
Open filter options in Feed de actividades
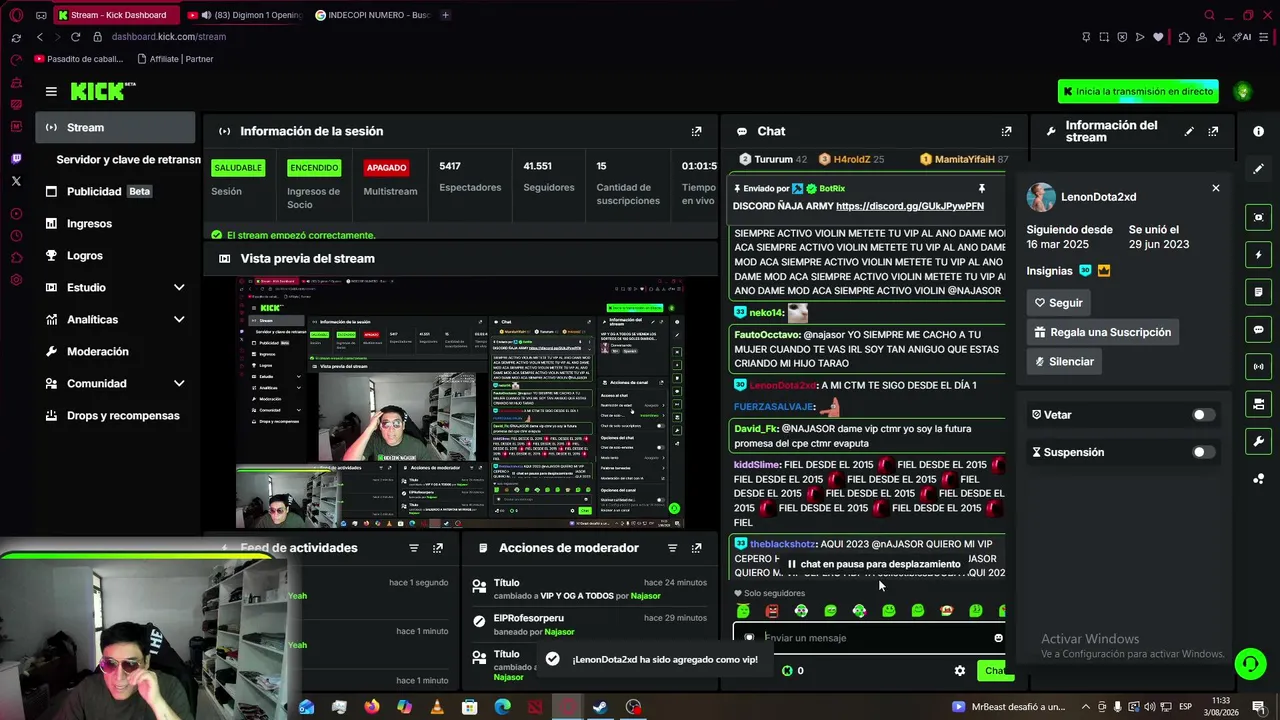(x=414, y=548)
